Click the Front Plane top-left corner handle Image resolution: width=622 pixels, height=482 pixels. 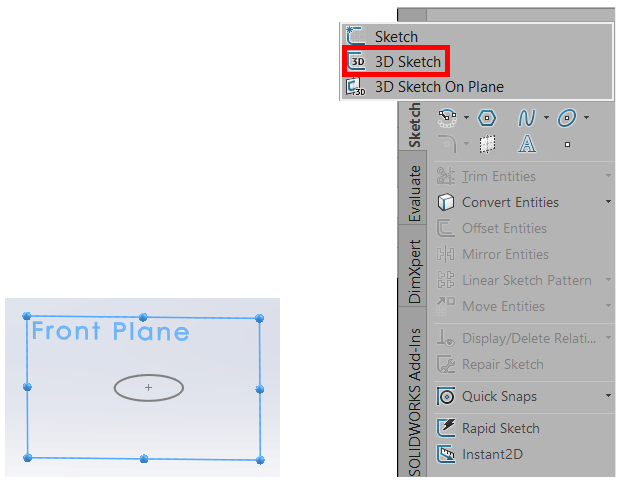27,316
